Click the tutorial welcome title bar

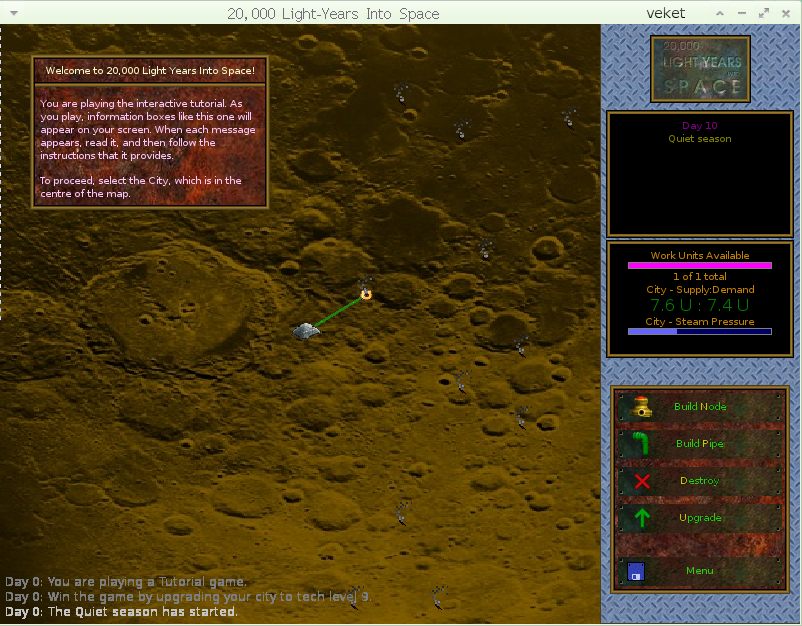coord(150,71)
